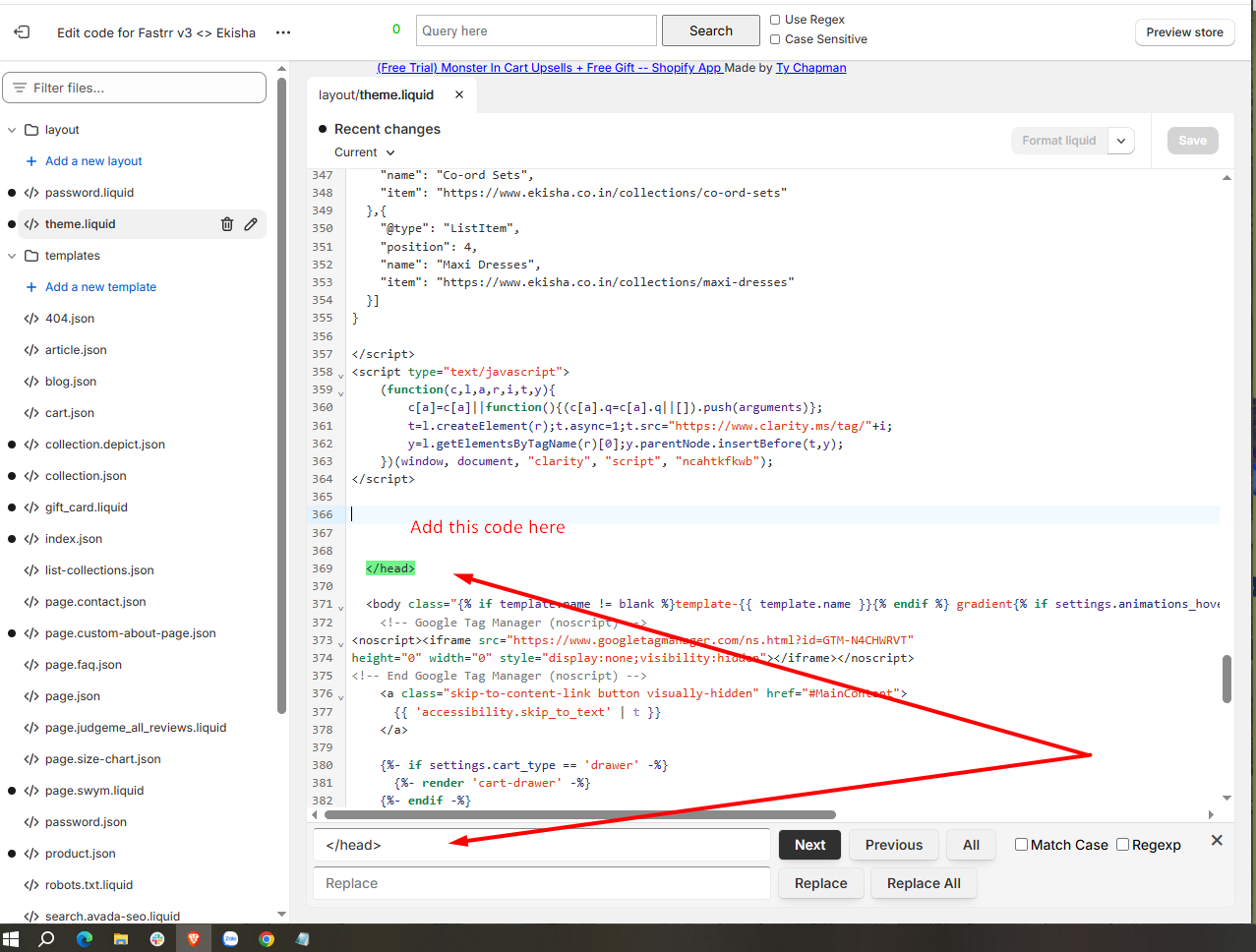Fold code at line 373
Viewport: 1256px width, 952px height.
[x=341, y=643]
